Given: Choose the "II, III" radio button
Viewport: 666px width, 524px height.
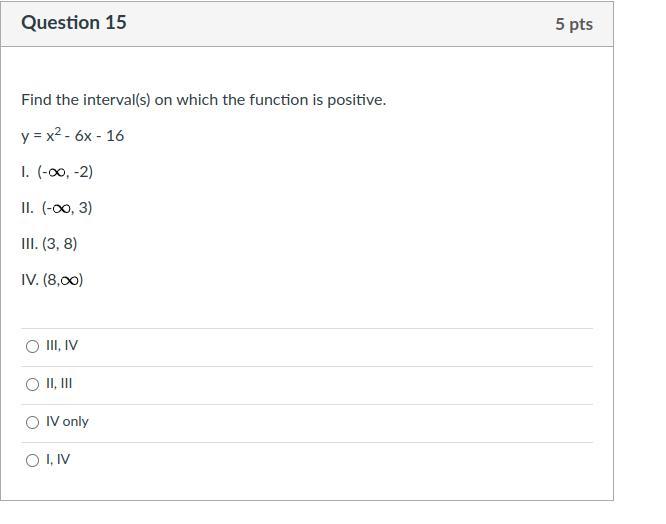Looking at the screenshot, I should click(x=32, y=384).
